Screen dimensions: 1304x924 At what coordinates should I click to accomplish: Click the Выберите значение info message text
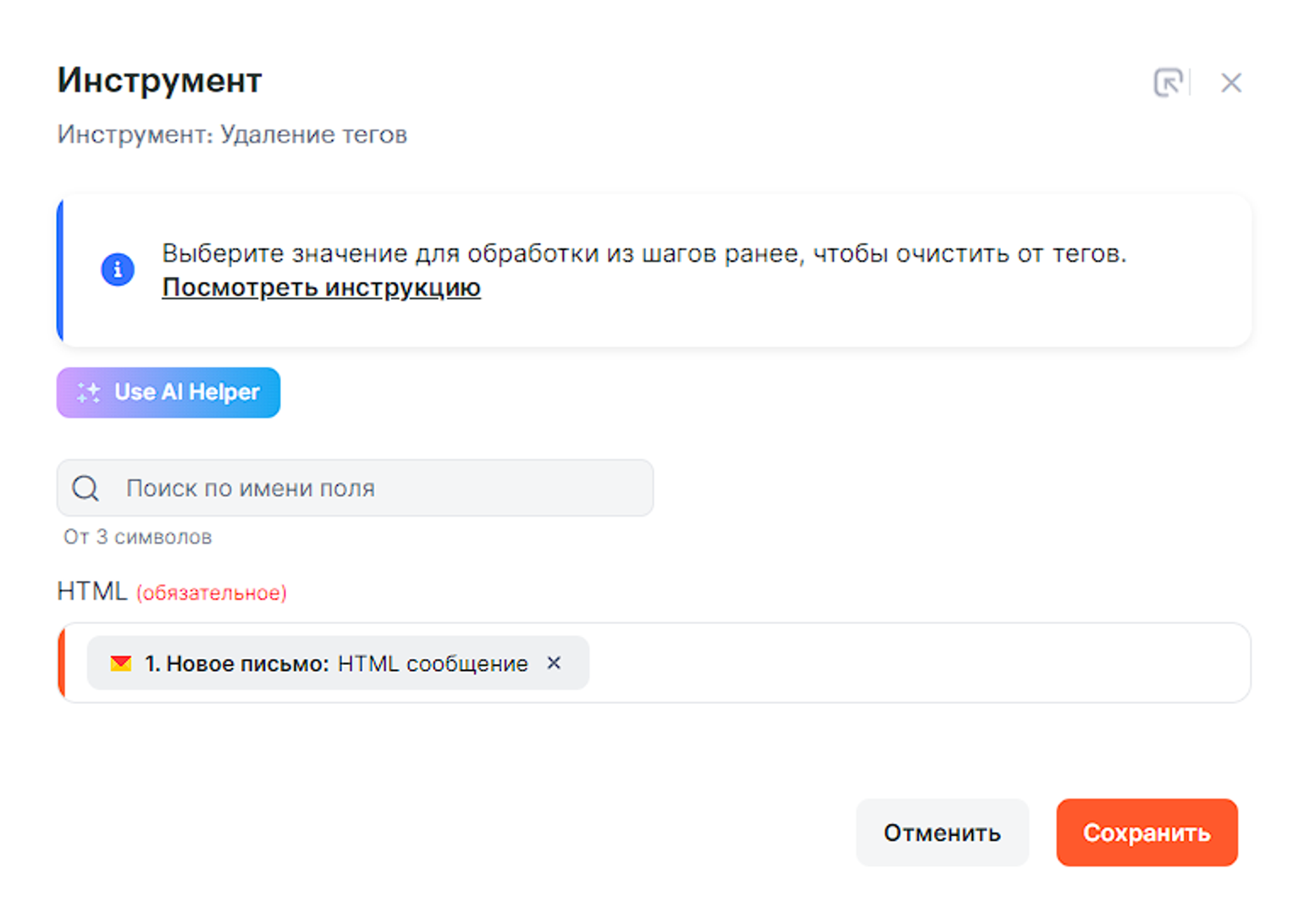644,253
